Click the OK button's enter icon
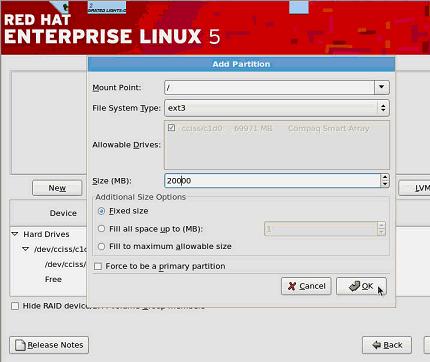This screenshot has height=362, width=430. 354,286
